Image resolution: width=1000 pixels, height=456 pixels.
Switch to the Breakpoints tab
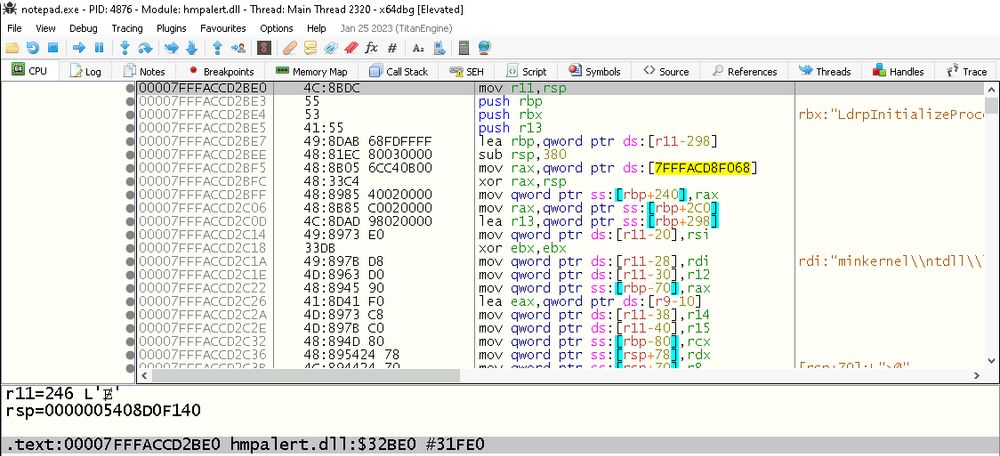[x=221, y=71]
